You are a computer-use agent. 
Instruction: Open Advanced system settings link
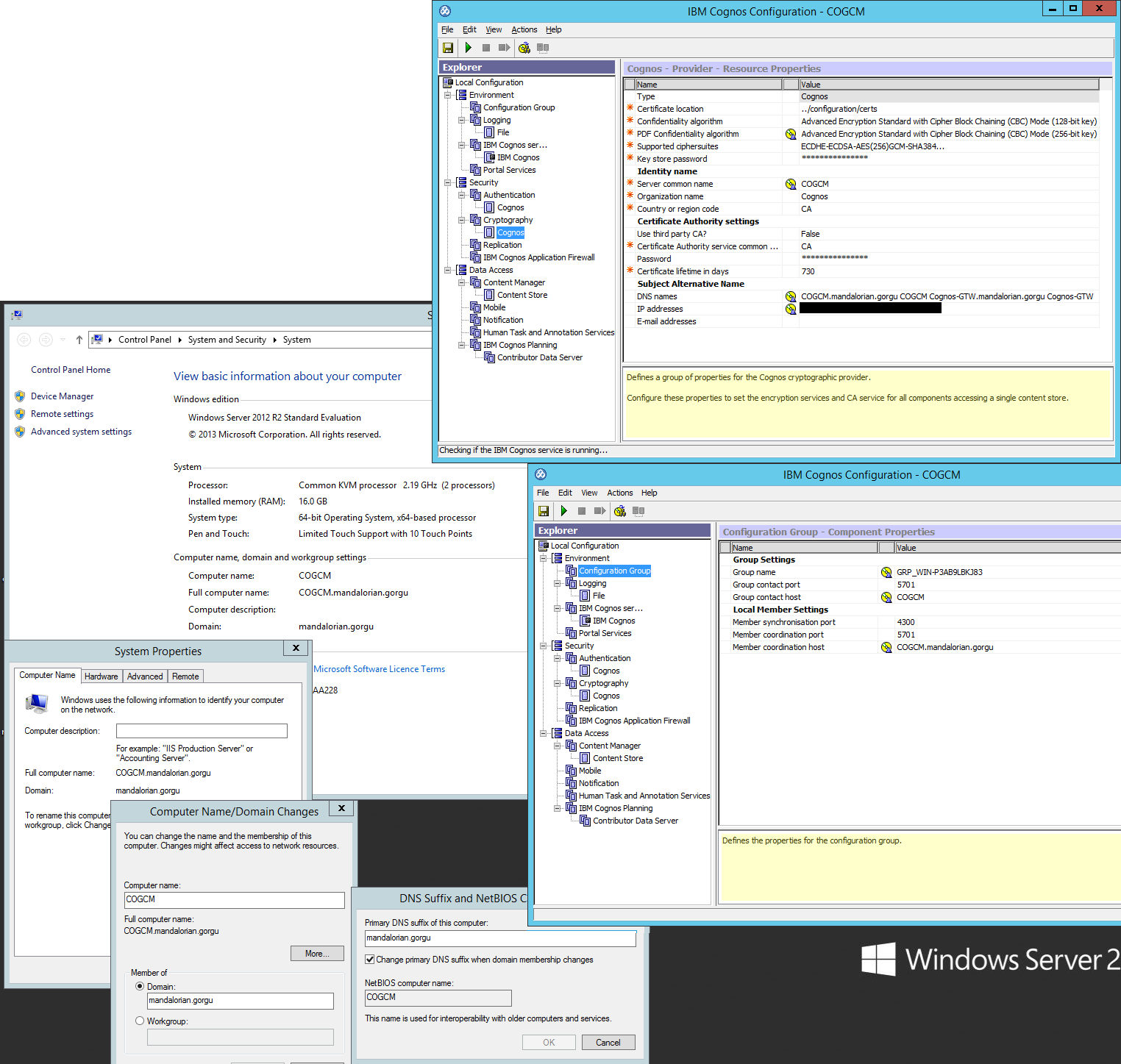pyautogui.click(x=81, y=432)
